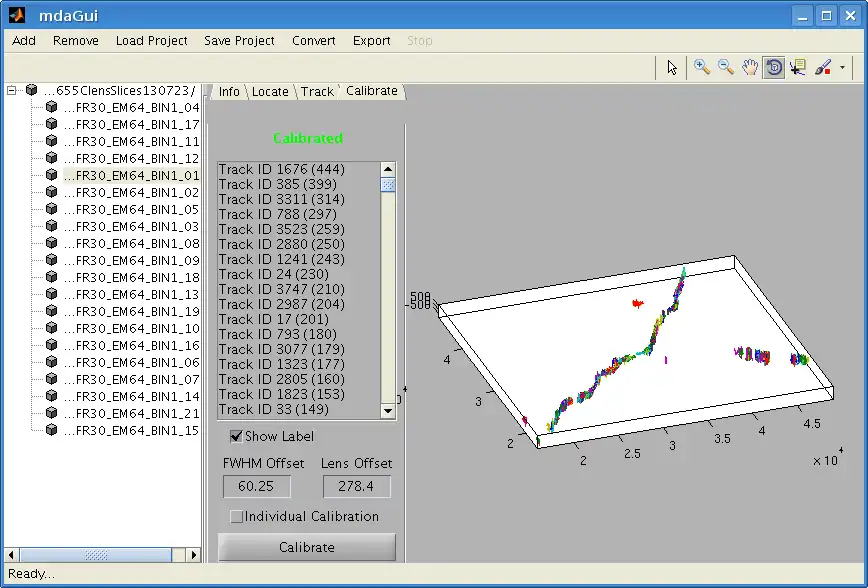Click Load Project in the menu bar
The width and height of the screenshot is (868, 588).
click(151, 40)
